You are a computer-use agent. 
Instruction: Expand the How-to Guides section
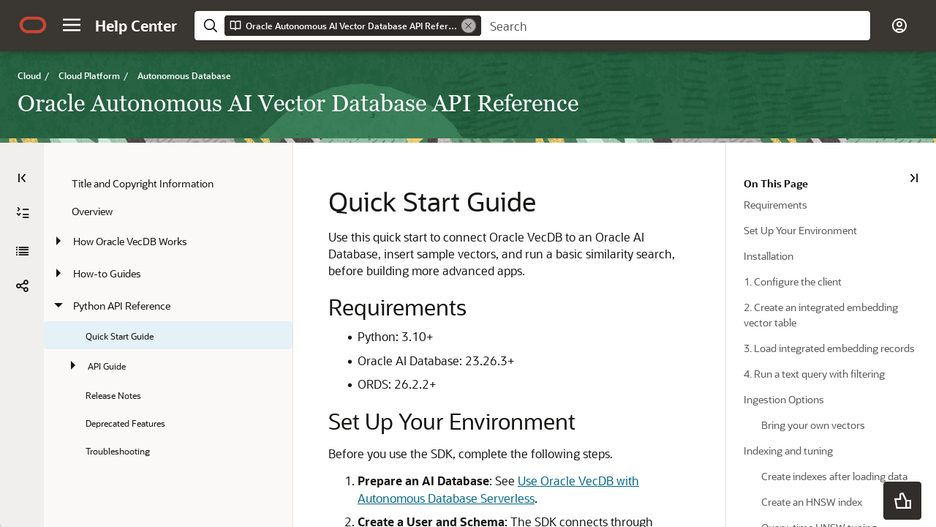[x=58, y=273]
